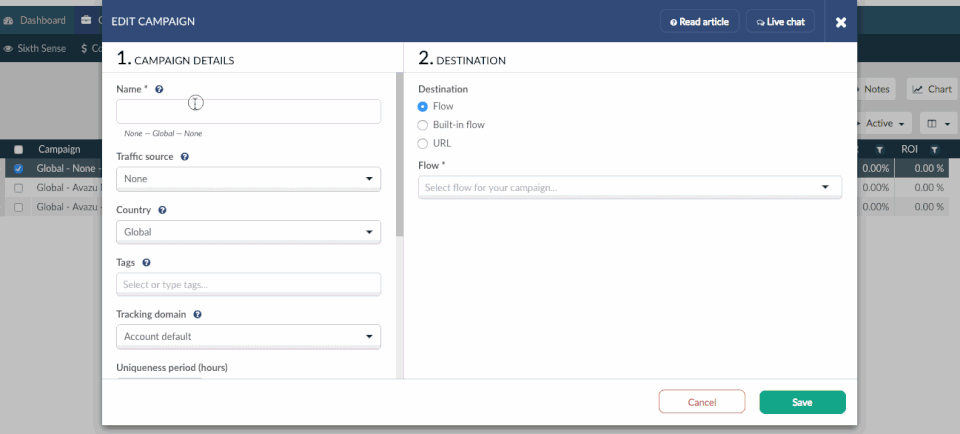
Task: Close the Edit Campaign dialog with X
Action: click(841, 21)
